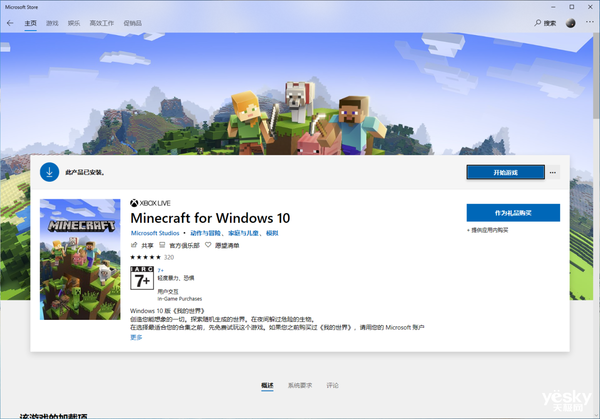600x419 pixels.
Task: Click the blue download status icon
Action: tap(49, 172)
